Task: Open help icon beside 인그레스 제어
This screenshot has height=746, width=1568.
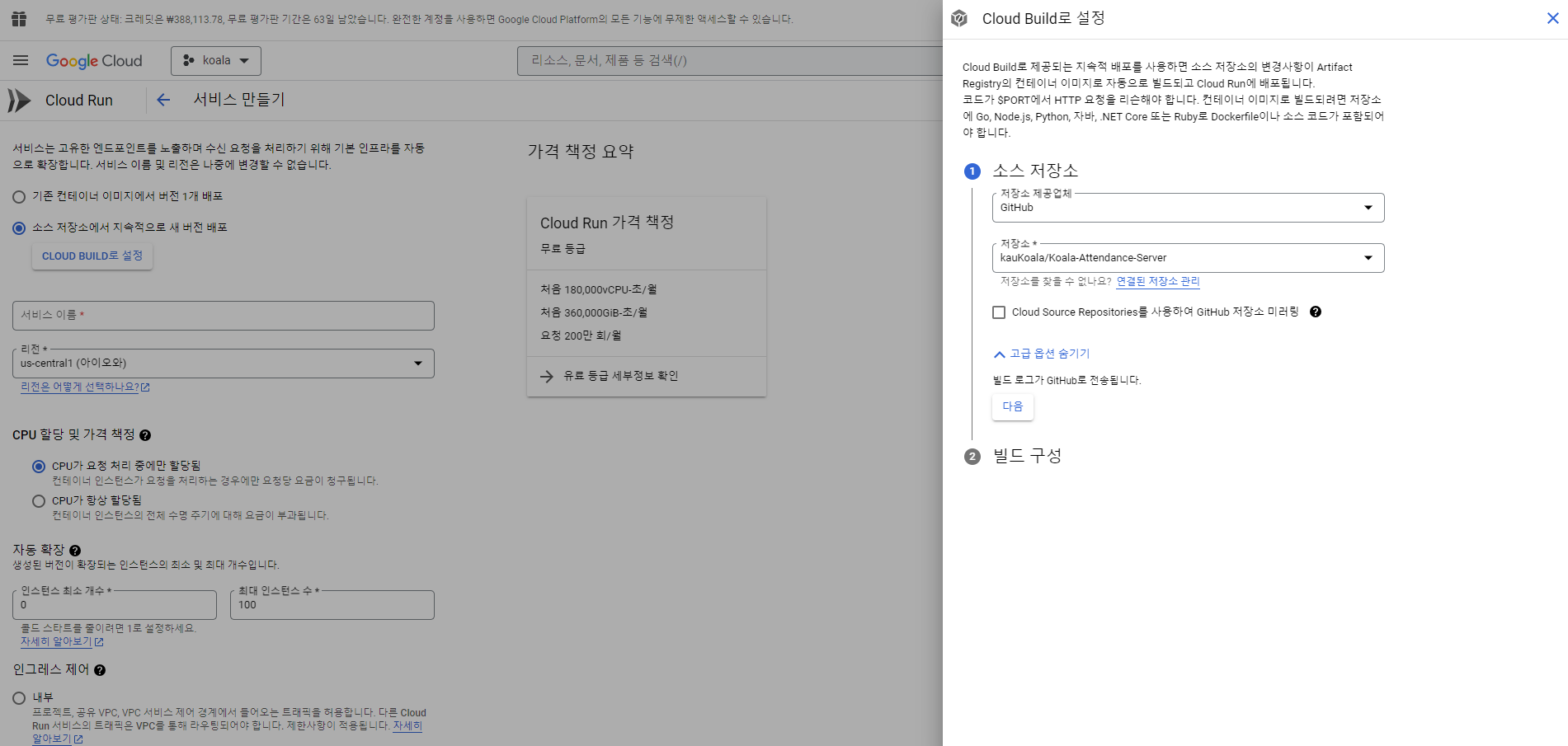Action: tap(100, 670)
